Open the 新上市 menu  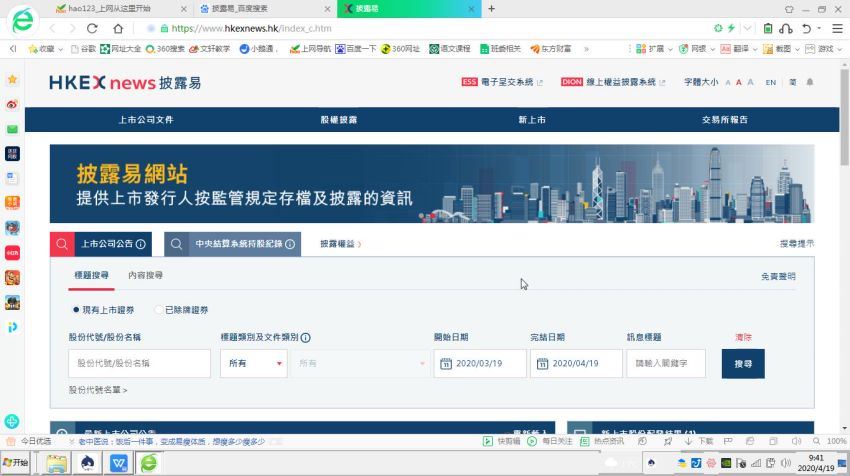pyautogui.click(x=532, y=120)
